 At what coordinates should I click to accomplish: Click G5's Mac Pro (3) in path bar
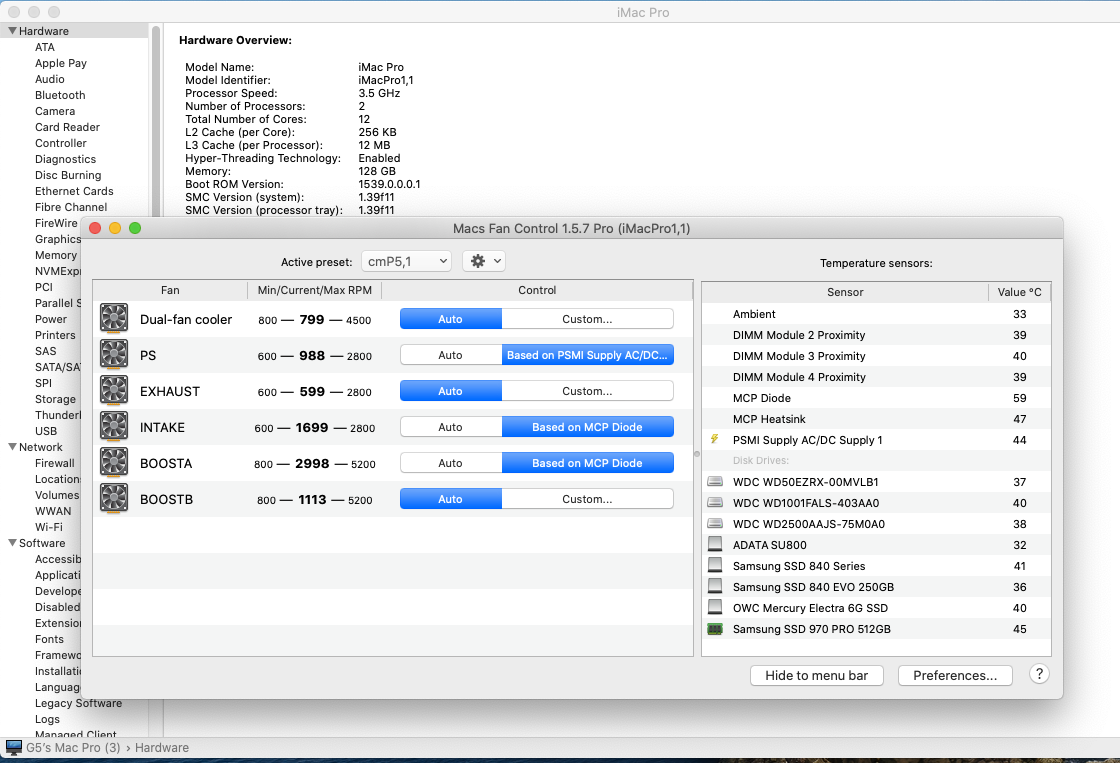coord(73,747)
